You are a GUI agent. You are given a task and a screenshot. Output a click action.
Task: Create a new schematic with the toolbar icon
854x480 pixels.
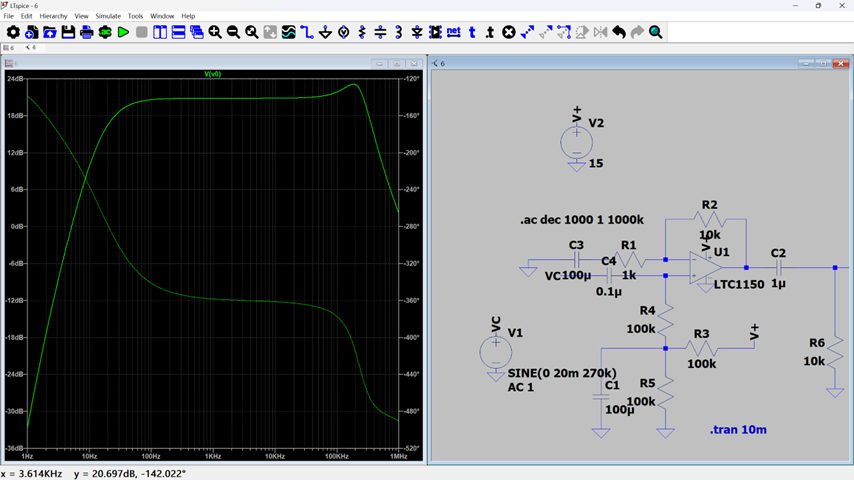point(32,32)
